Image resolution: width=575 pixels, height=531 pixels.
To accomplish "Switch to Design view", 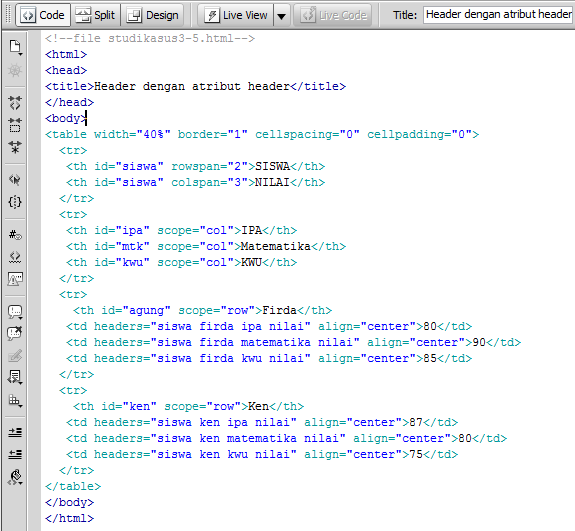I will (152, 15).
